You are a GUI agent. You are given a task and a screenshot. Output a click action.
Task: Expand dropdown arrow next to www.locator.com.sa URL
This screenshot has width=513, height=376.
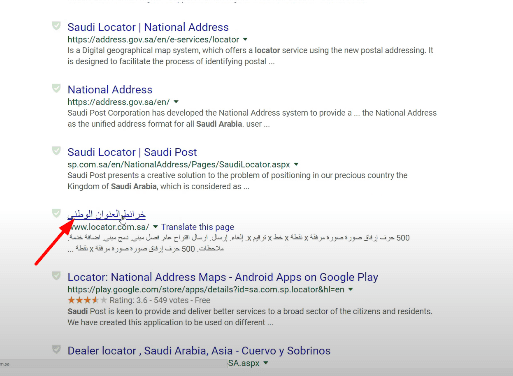point(155,227)
